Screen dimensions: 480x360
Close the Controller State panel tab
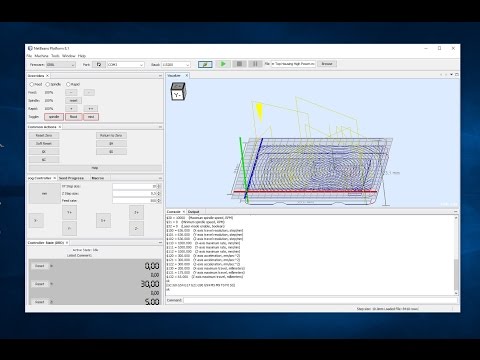67,243
